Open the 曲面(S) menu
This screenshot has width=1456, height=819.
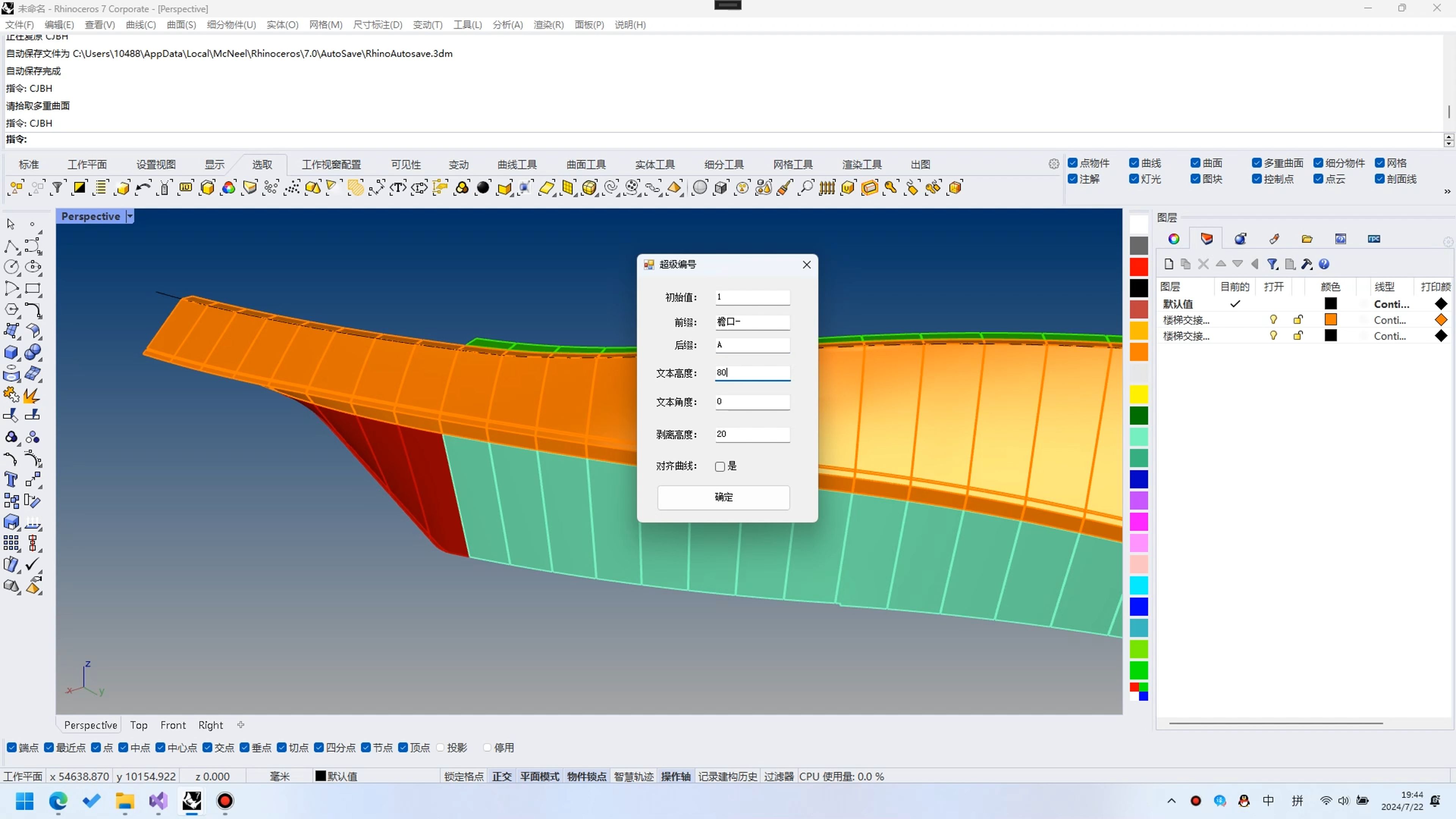(181, 25)
